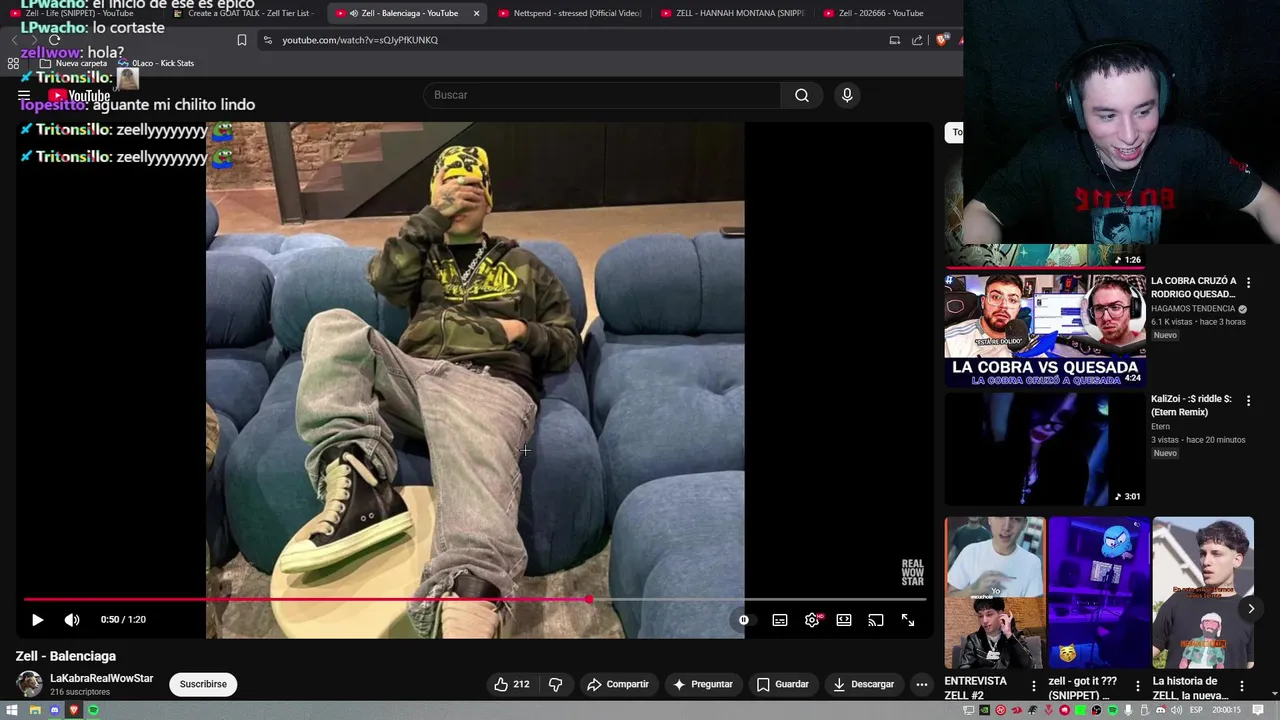
Task: Switch to theater mode view
Action: 844,620
